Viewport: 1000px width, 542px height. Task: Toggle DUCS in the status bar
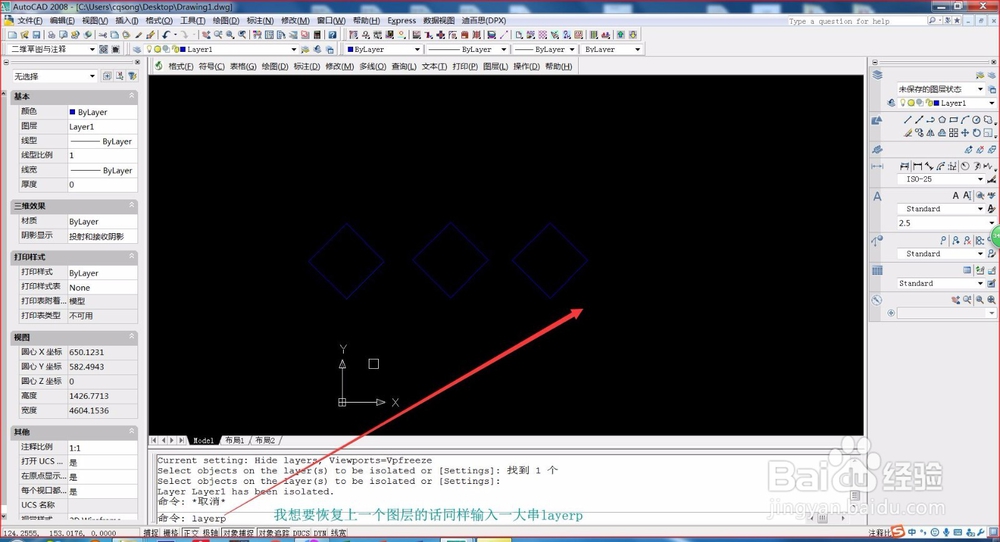pos(301,532)
